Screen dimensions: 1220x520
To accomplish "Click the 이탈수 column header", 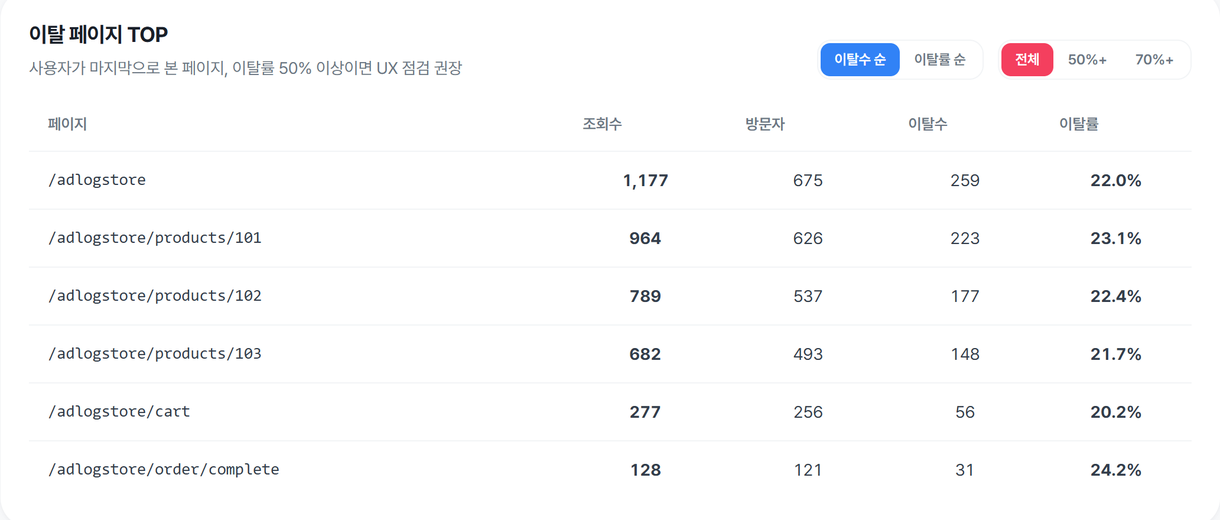I will coord(927,125).
